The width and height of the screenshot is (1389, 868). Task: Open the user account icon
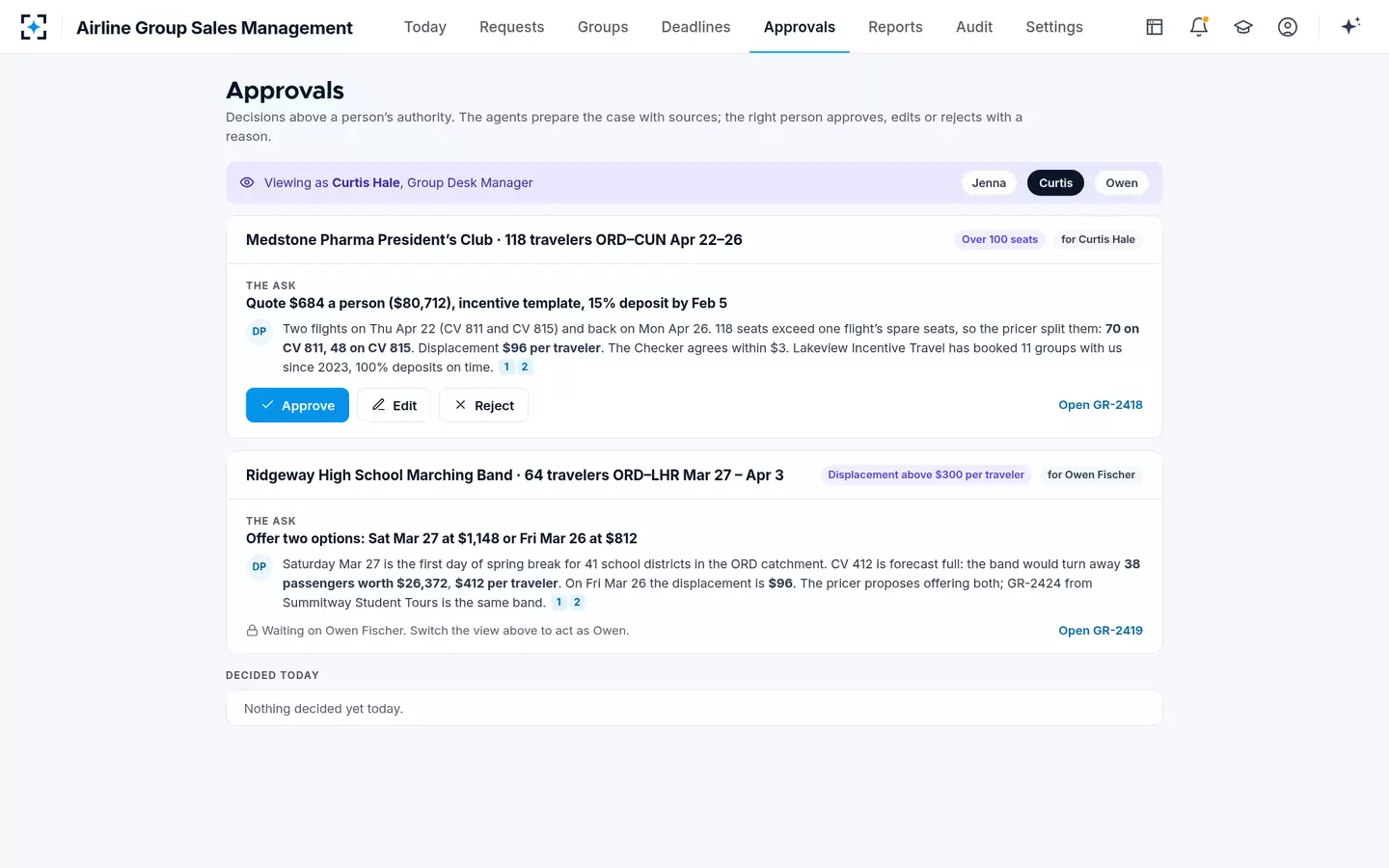(1288, 27)
